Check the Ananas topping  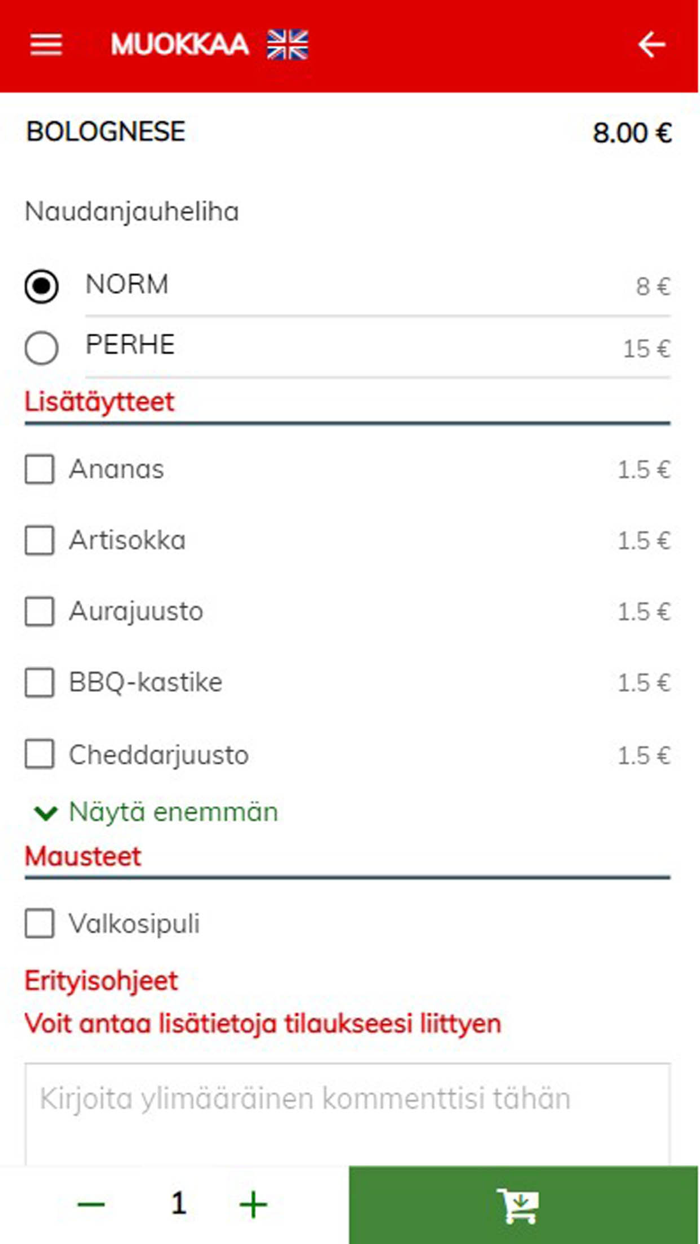coord(40,469)
